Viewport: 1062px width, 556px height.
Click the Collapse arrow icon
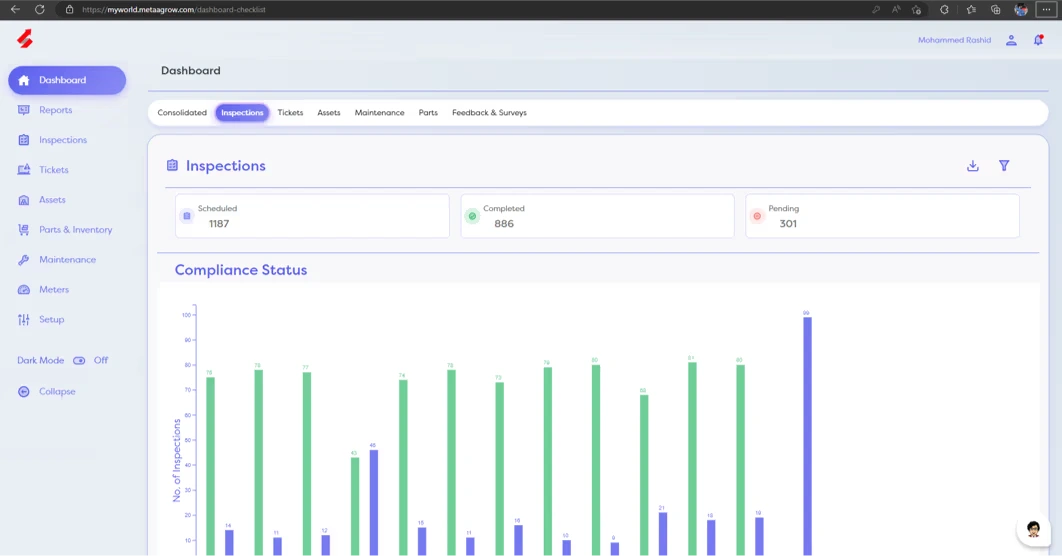[x=24, y=391]
